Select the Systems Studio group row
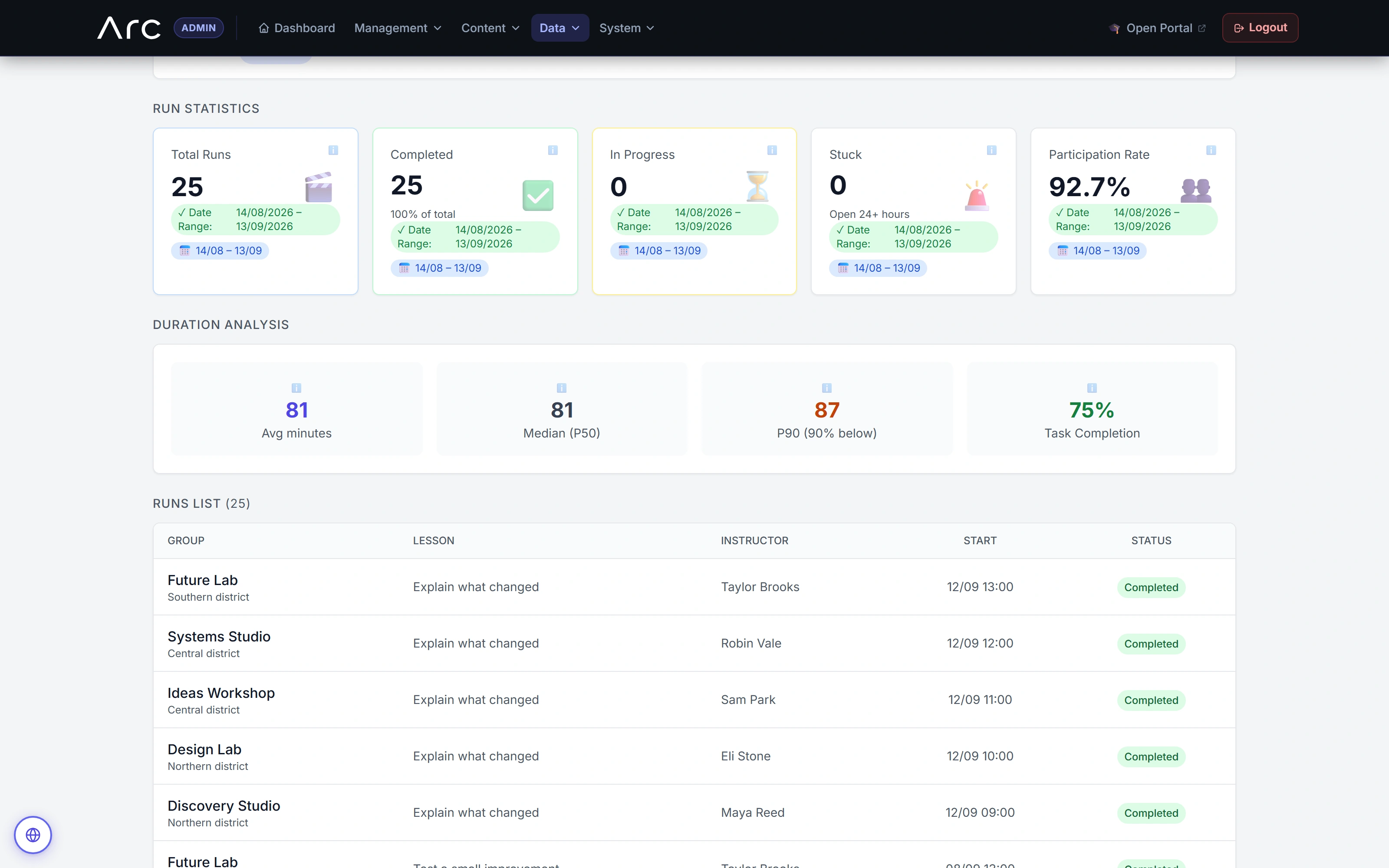 pyautogui.click(x=694, y=644)
